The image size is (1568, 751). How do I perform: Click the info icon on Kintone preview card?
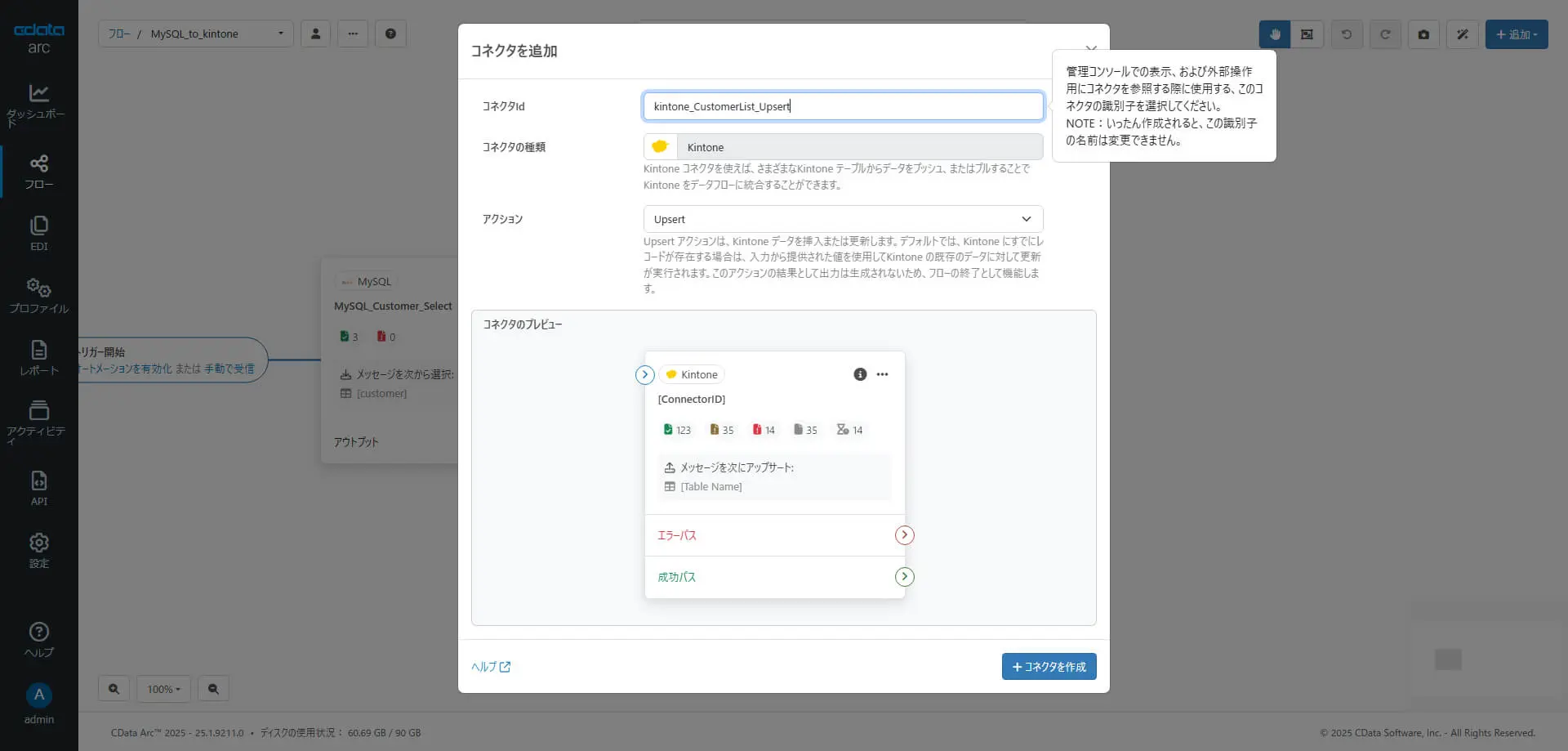(x=860, y=374)
